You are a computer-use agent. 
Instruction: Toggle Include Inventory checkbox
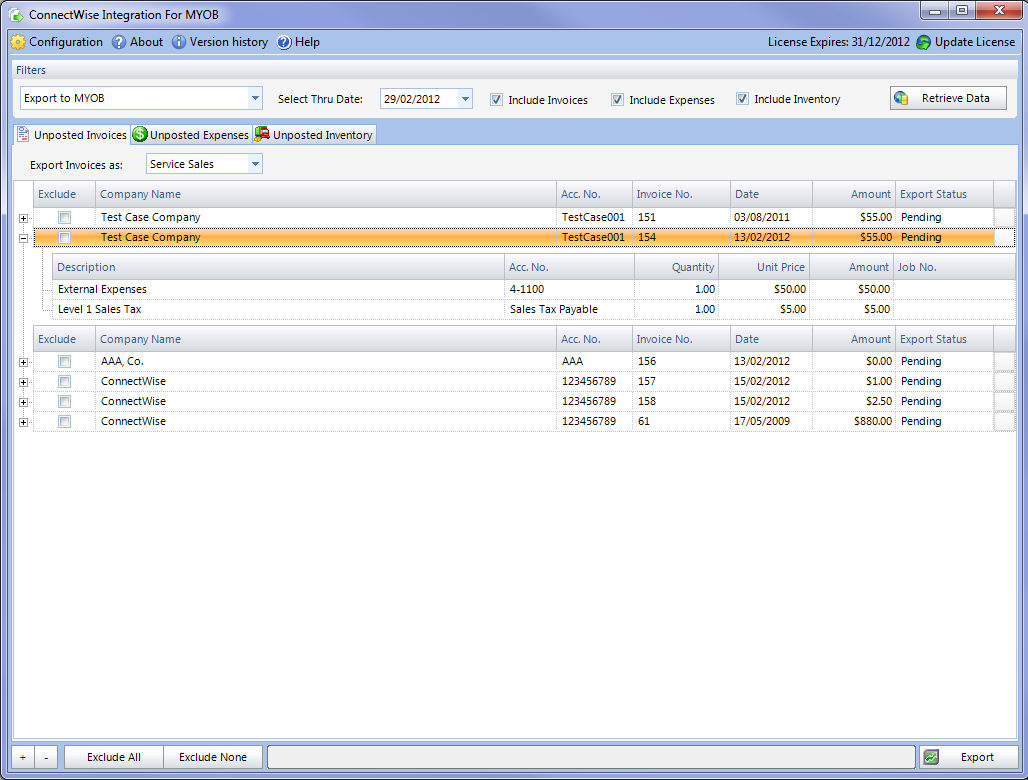(742, 99)
